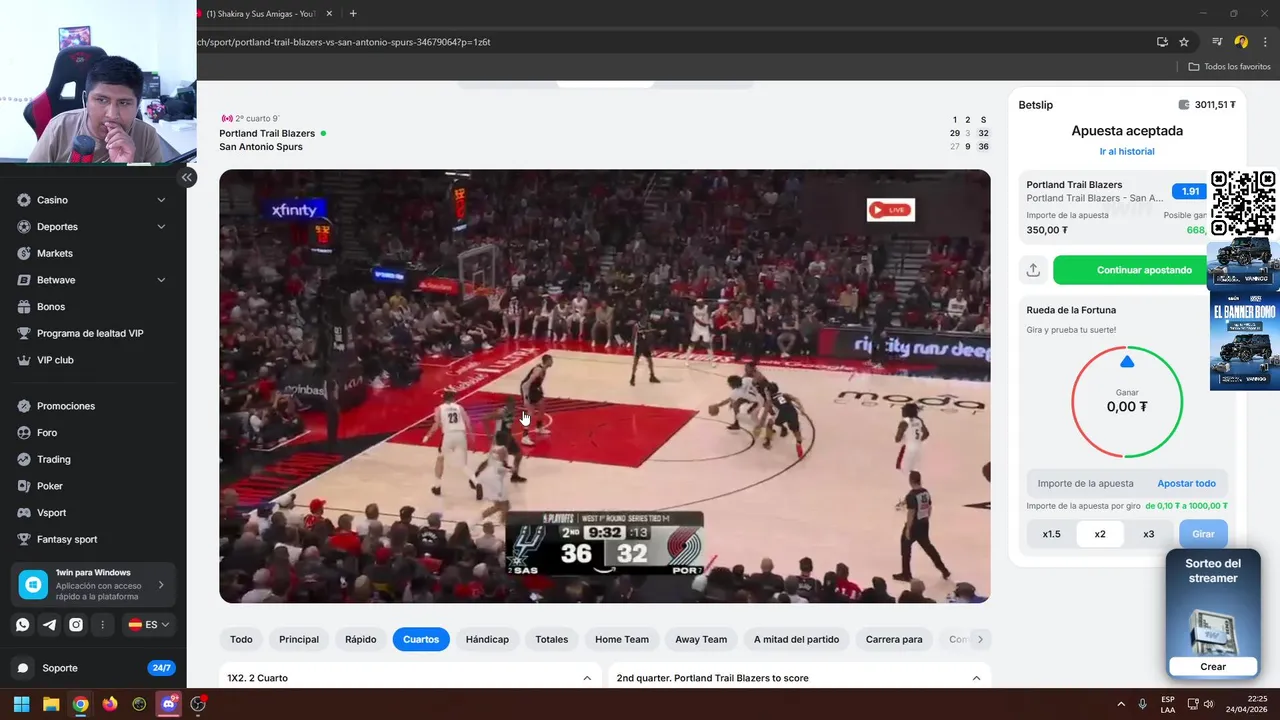Click the 1.91 odds badge
Screen dimensions: 1280x720
tap(1190, 191)
